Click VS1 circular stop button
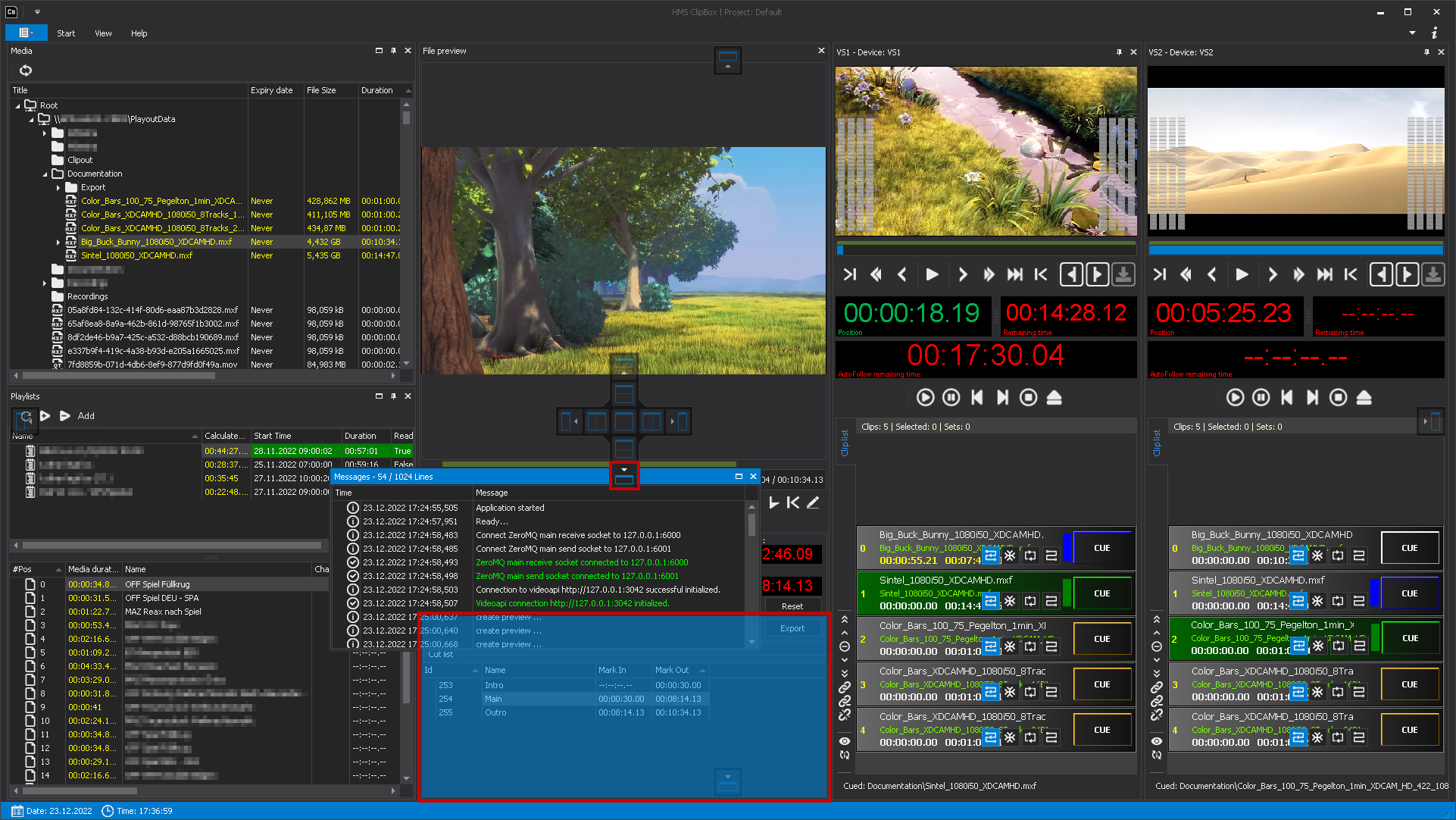 pos(1028,397)
